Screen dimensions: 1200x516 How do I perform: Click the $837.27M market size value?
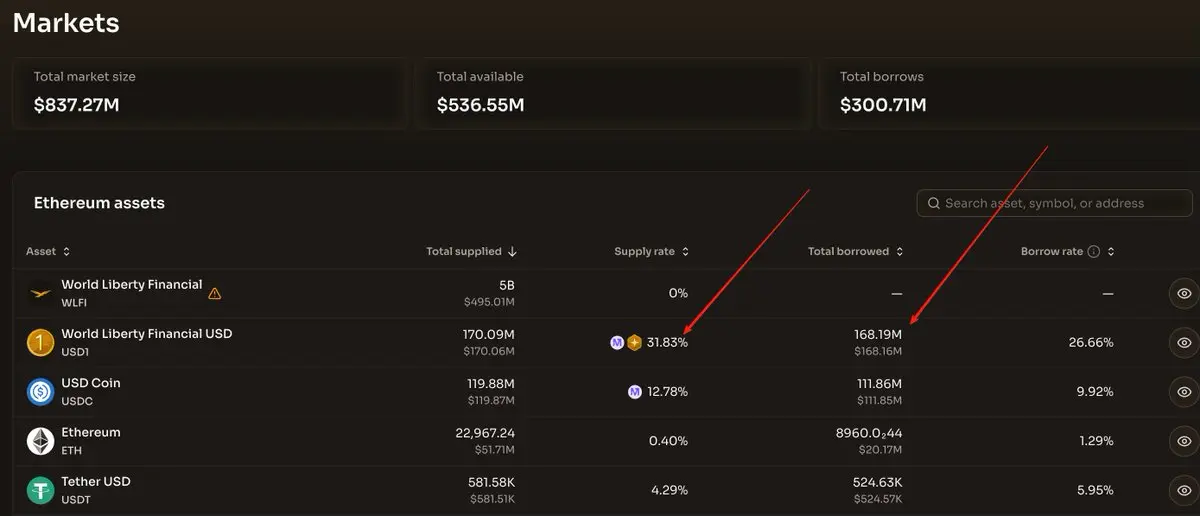77,104
